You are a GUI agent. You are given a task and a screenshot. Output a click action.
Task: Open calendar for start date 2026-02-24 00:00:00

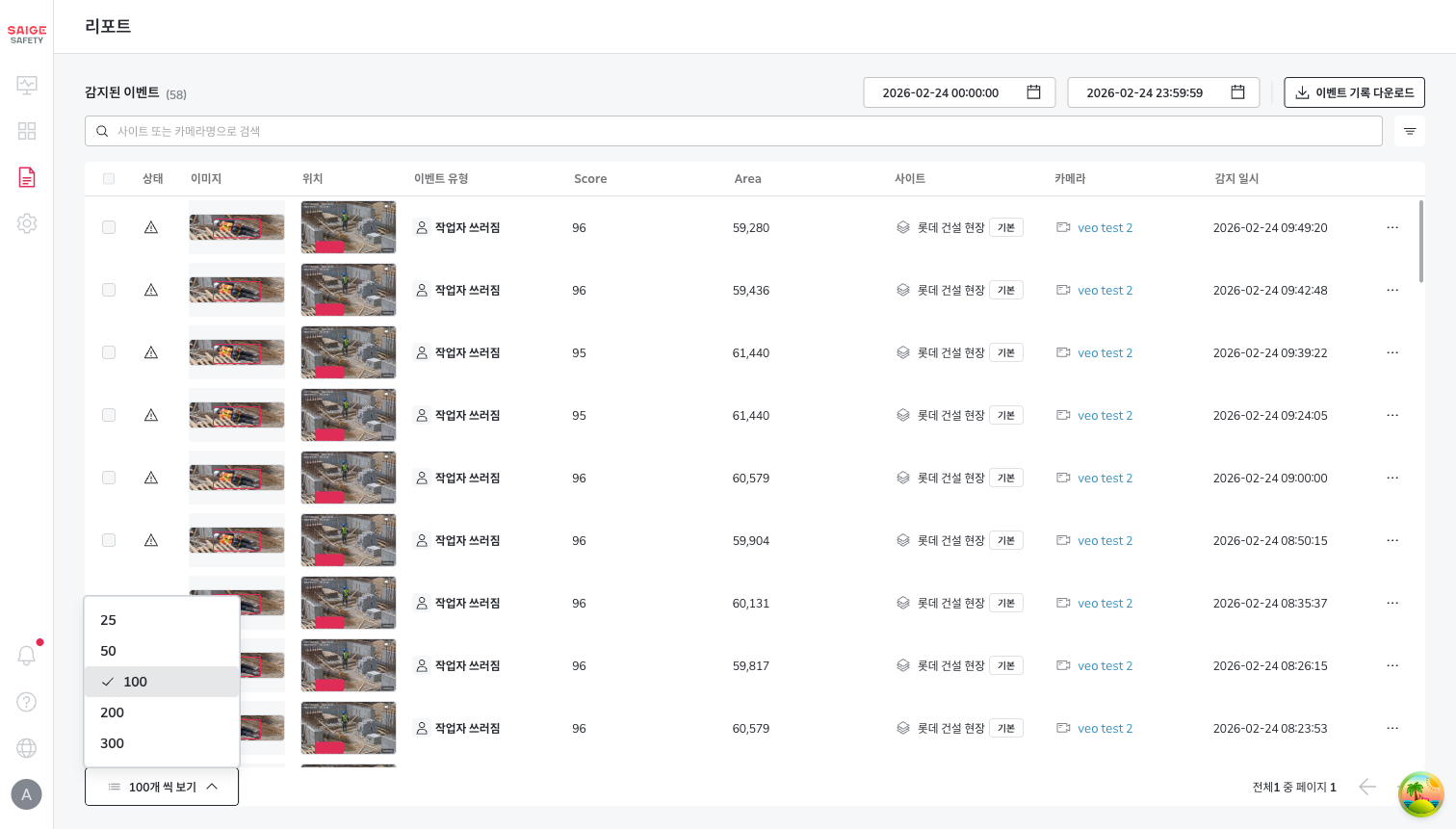click(x=1033, y=92)
